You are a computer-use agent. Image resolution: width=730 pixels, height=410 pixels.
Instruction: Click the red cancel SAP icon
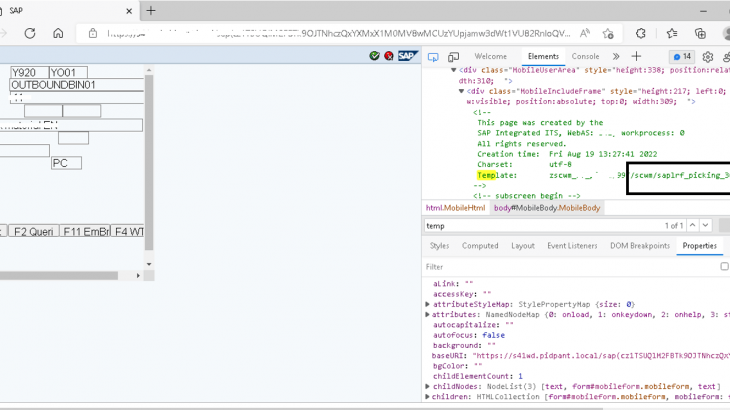389,56
